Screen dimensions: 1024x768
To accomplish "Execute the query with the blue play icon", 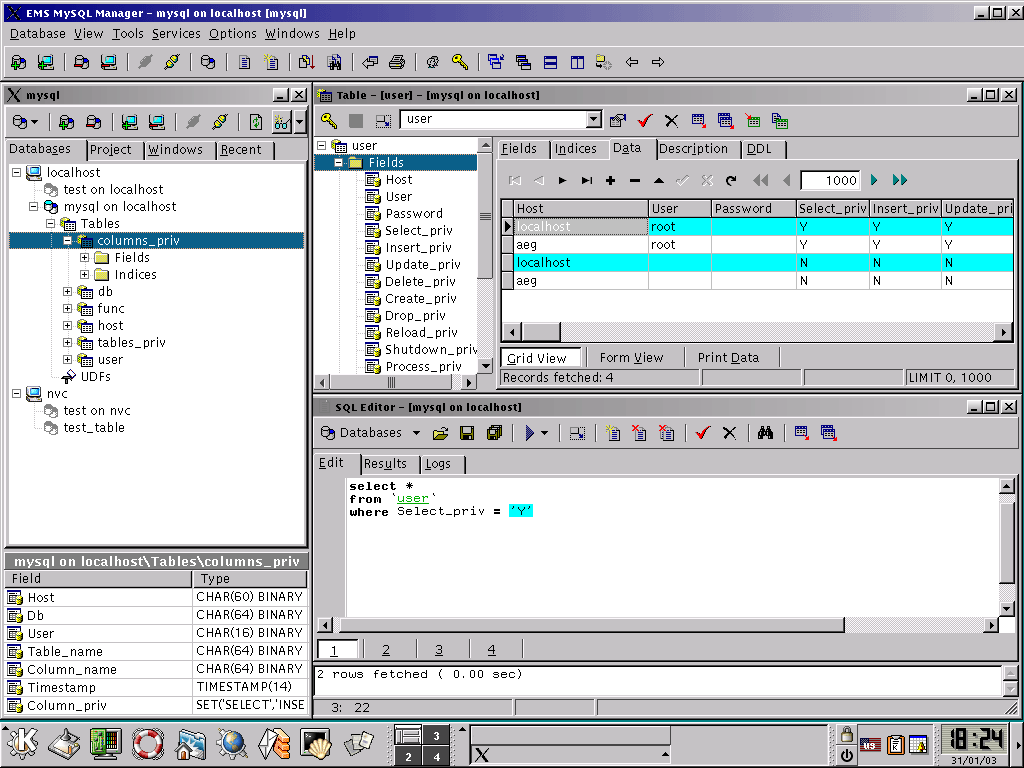I will coord(530,433).
